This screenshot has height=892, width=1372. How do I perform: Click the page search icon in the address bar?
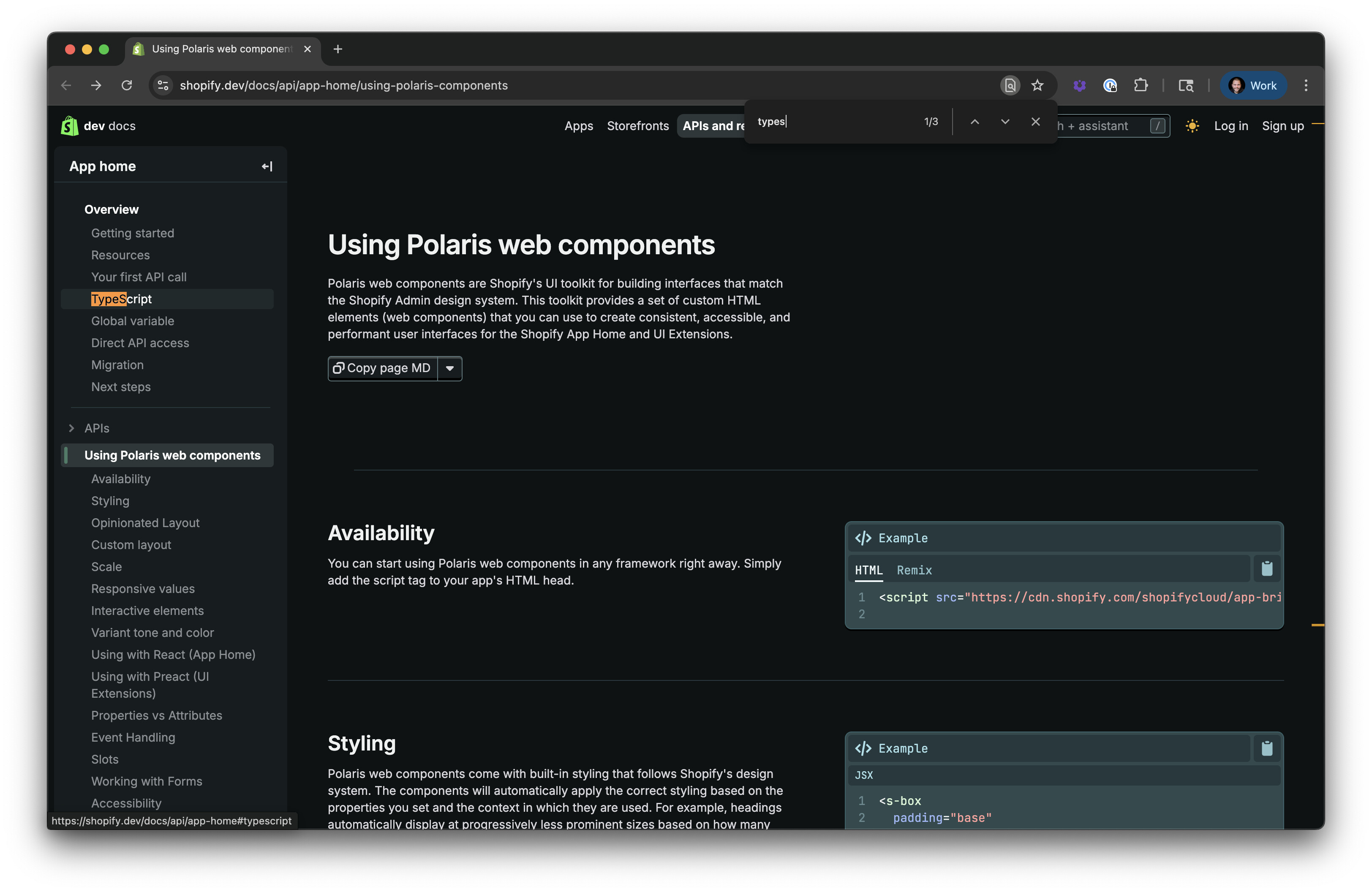(1010, 85)
